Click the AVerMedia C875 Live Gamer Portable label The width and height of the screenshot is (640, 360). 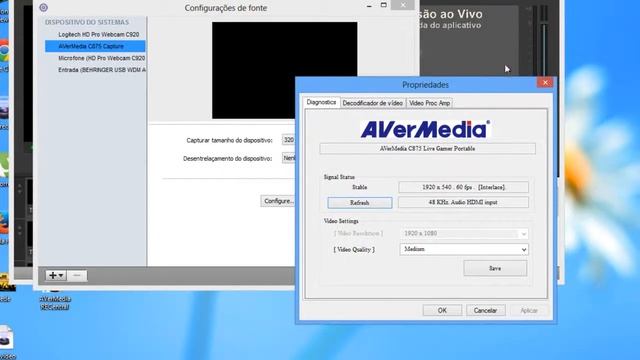tap(427, 149)
